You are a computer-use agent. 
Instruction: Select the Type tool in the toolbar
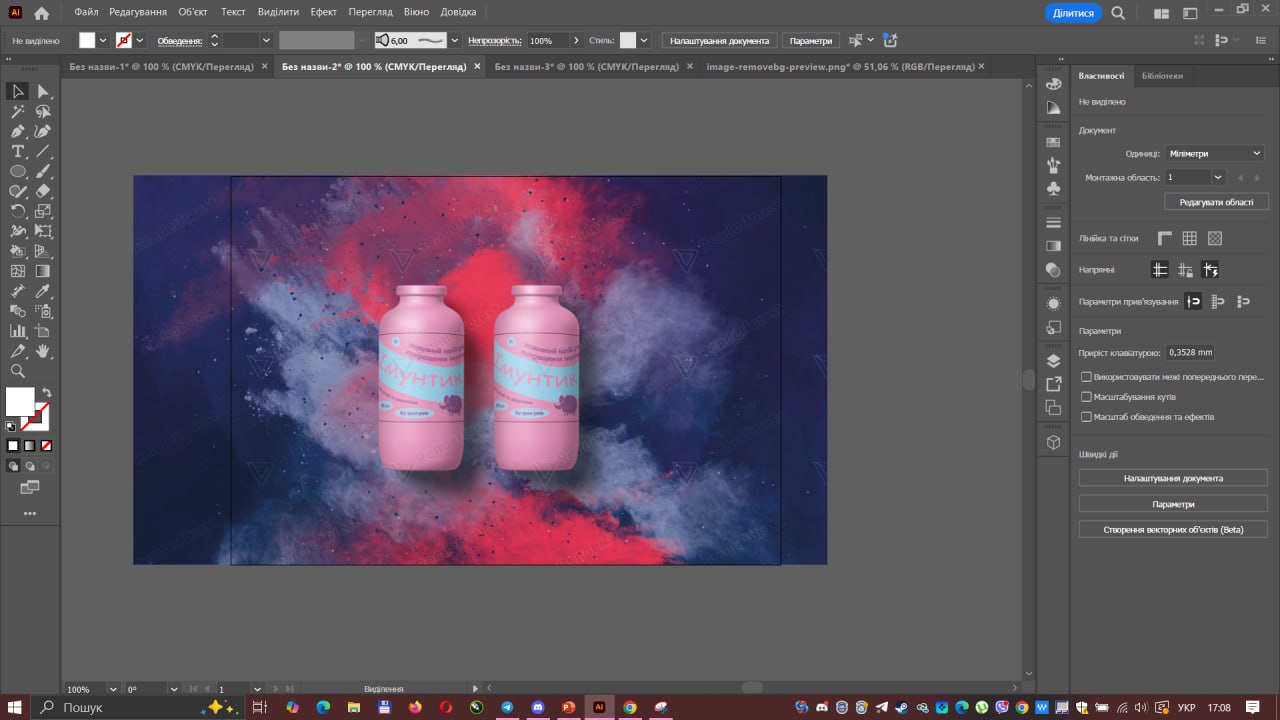click(x=18, y=152)
